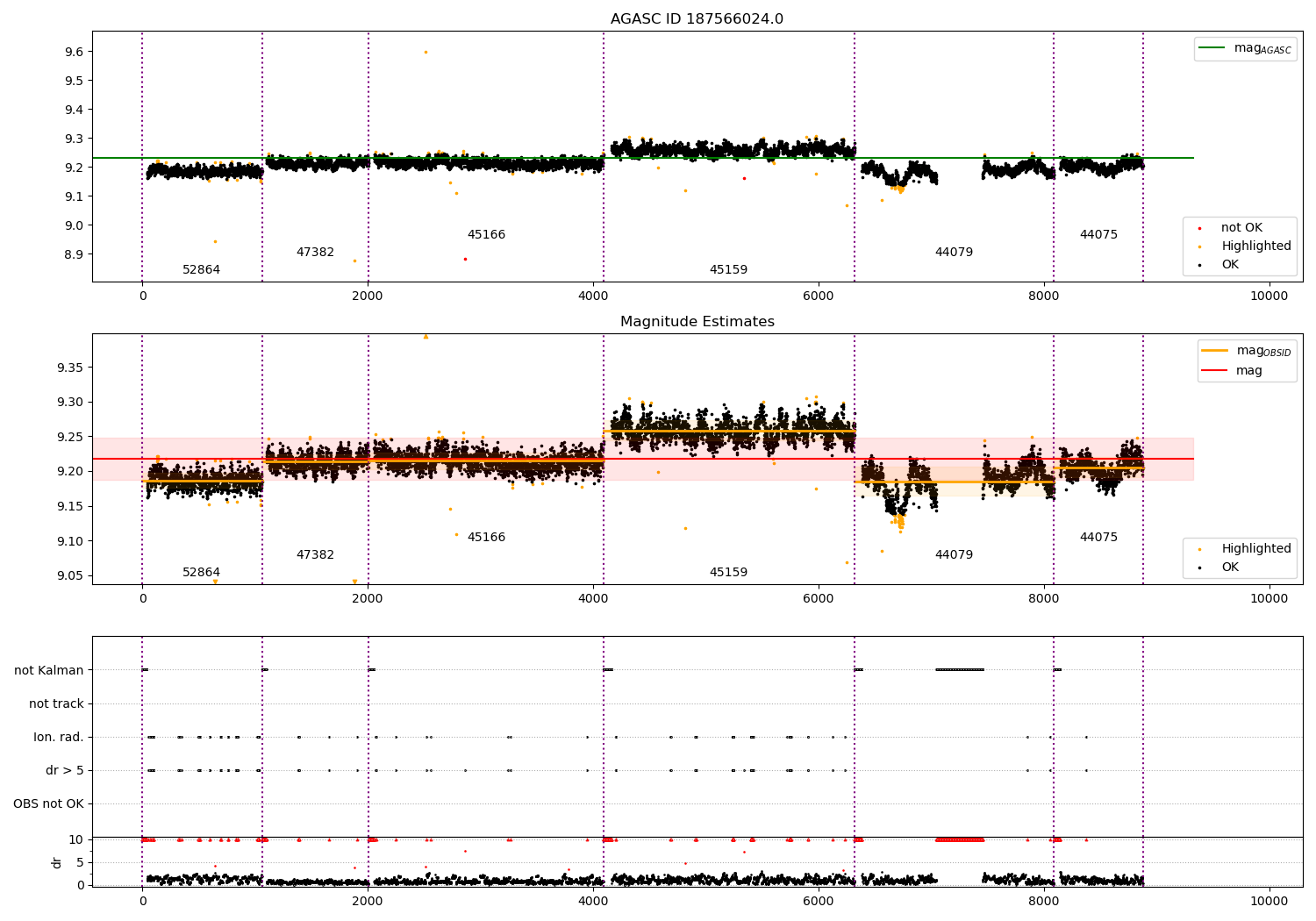Click the 9.6 y-axis tick label
The height and width of the screenshot is (921, 1316).
tap(75, 52)
